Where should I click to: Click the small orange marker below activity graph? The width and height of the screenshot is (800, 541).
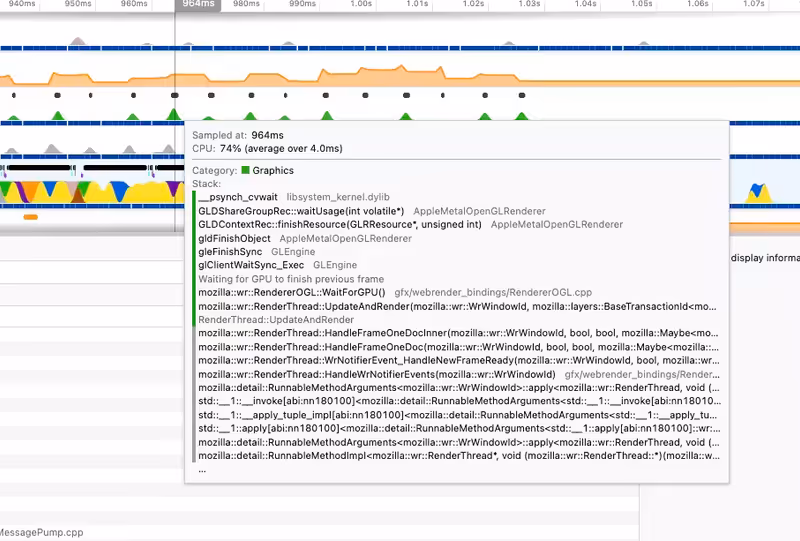[30, 216]
